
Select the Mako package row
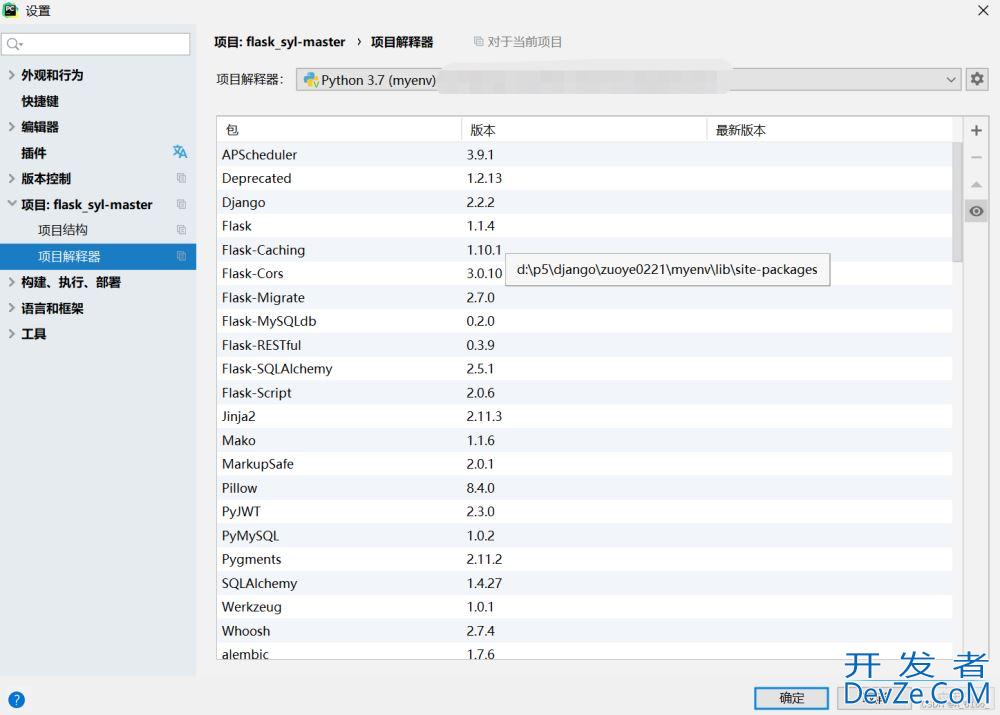(x=585, y=440)
